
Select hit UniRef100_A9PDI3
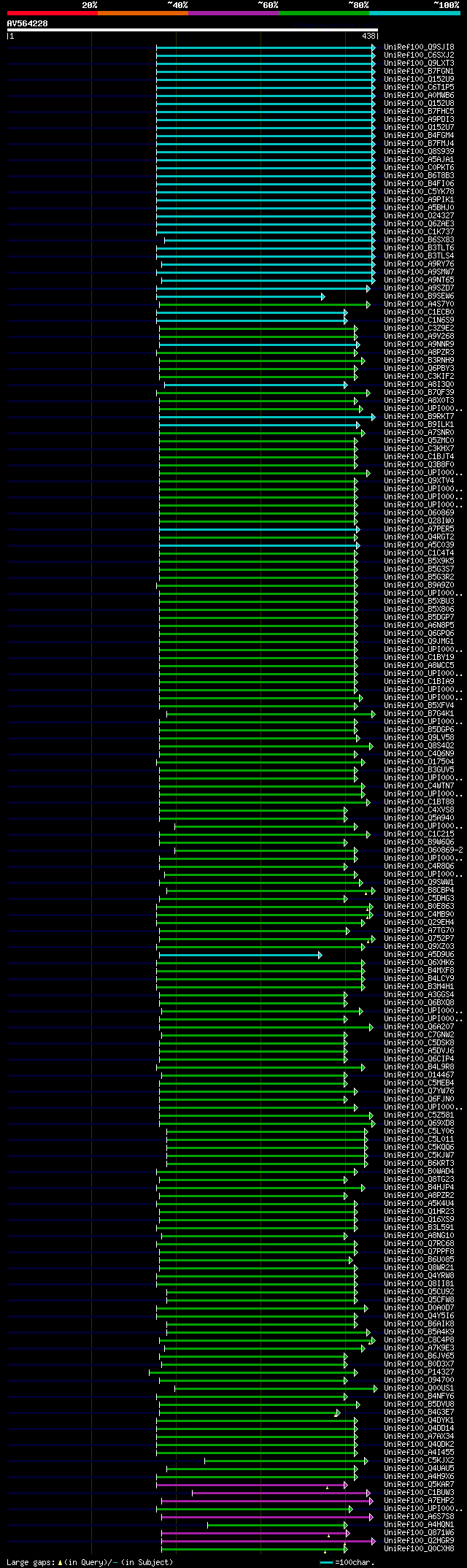419,119
